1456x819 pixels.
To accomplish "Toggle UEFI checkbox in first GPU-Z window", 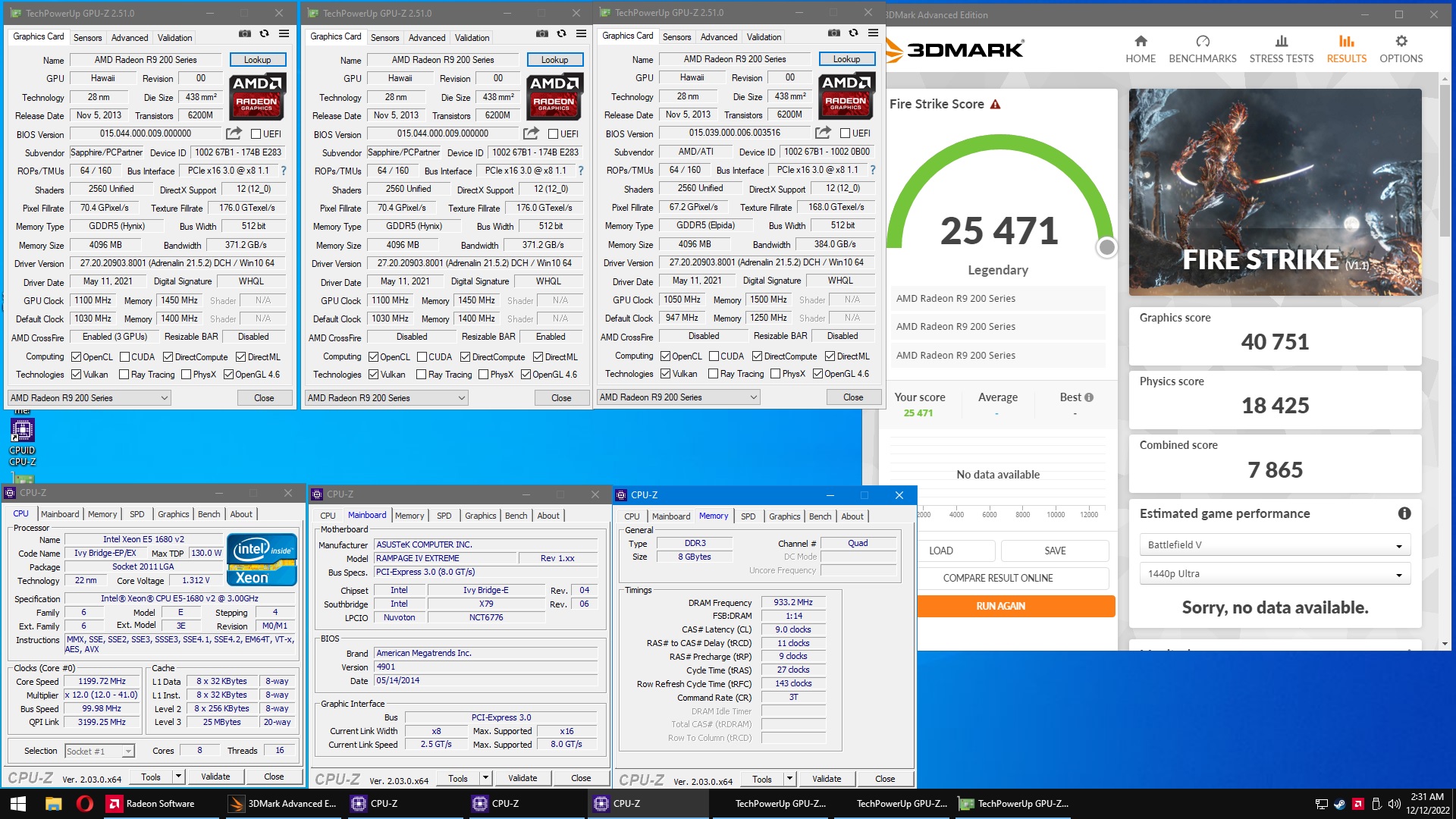I will coord(256,134).
